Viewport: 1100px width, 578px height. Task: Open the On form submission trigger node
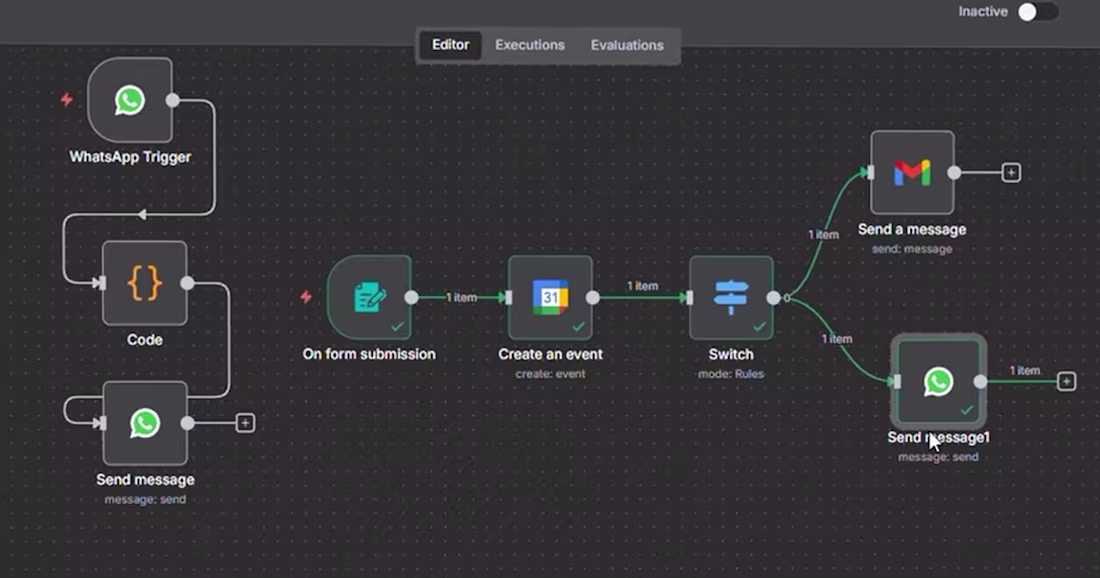(369, 297)
